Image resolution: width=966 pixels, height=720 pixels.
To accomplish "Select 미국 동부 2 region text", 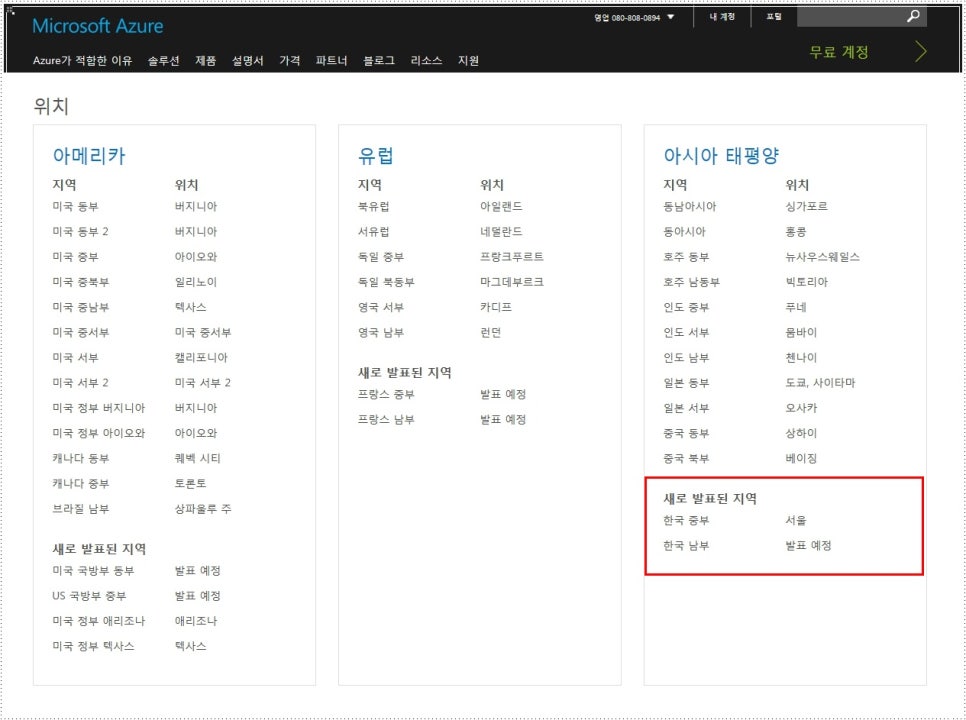I will pyautogui.click(x=80, y=232).
